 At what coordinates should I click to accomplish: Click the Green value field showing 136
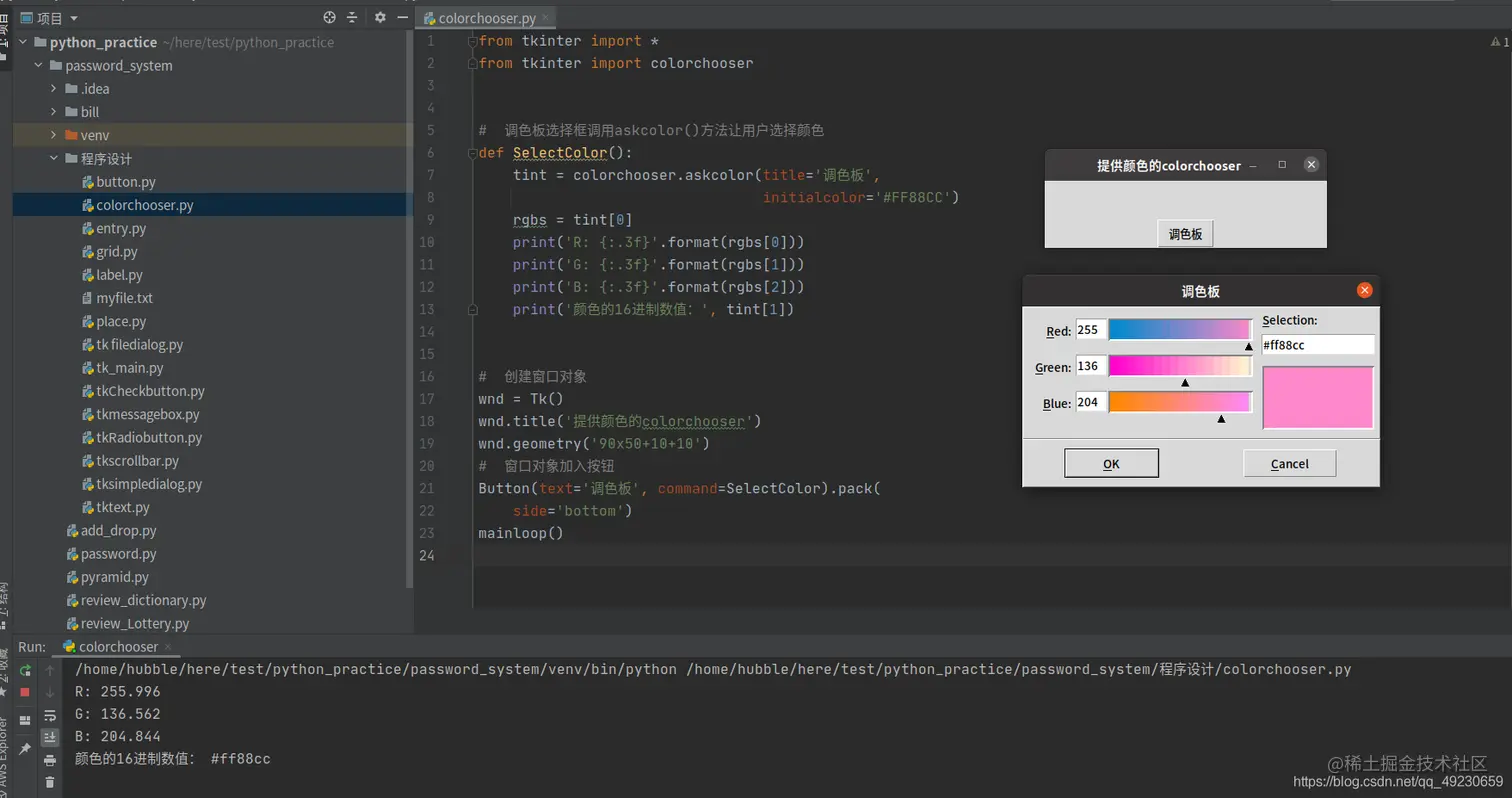[x=1091, y=366]
